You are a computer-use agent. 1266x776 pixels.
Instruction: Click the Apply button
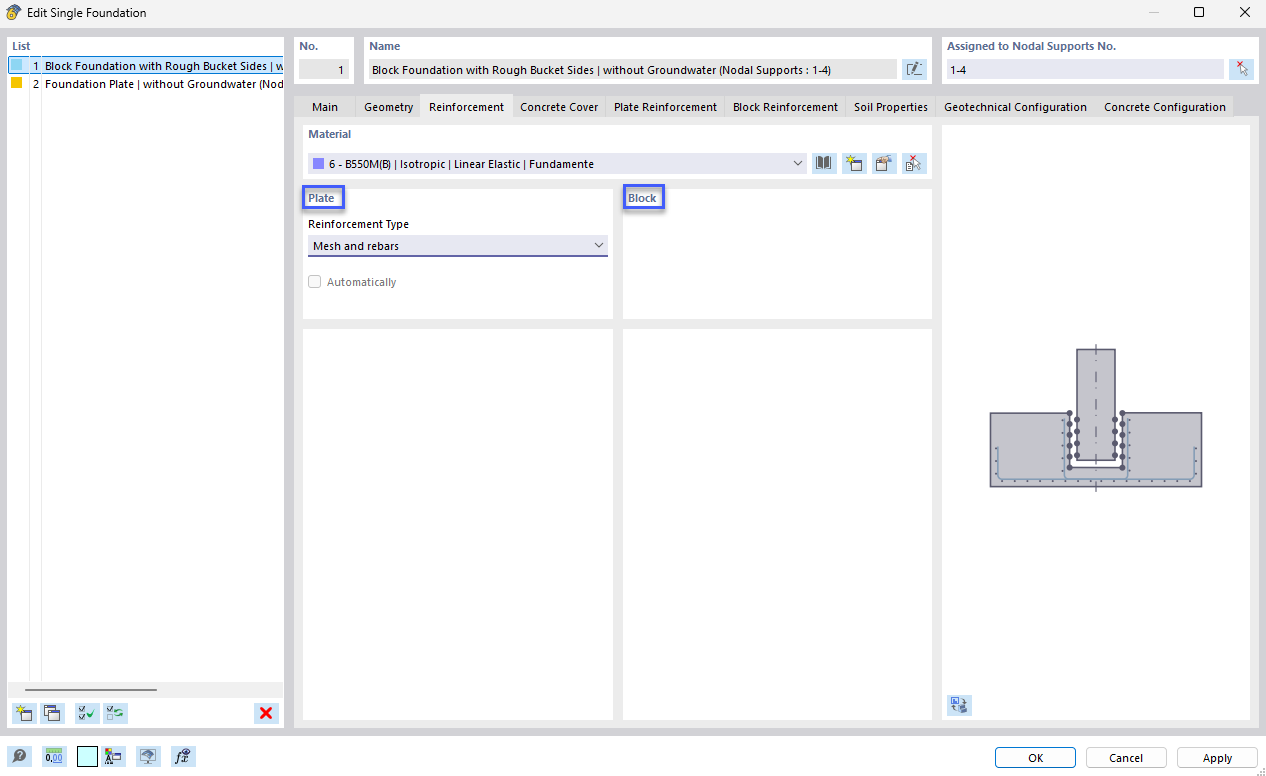point(1217,758)
